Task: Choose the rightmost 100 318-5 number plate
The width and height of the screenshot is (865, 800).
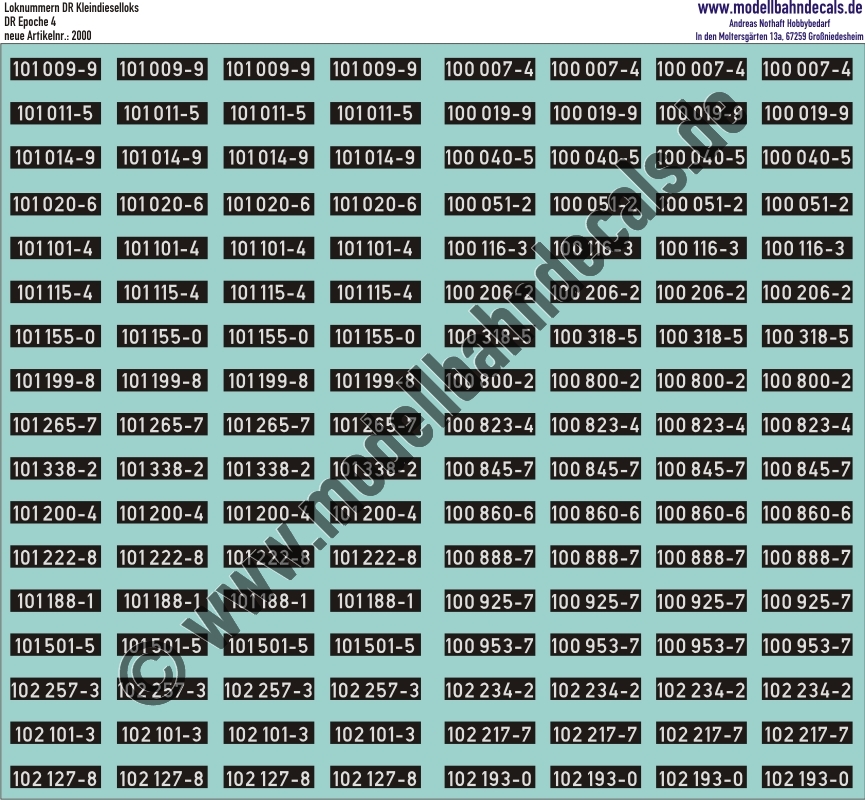Action: pos(807,337)
